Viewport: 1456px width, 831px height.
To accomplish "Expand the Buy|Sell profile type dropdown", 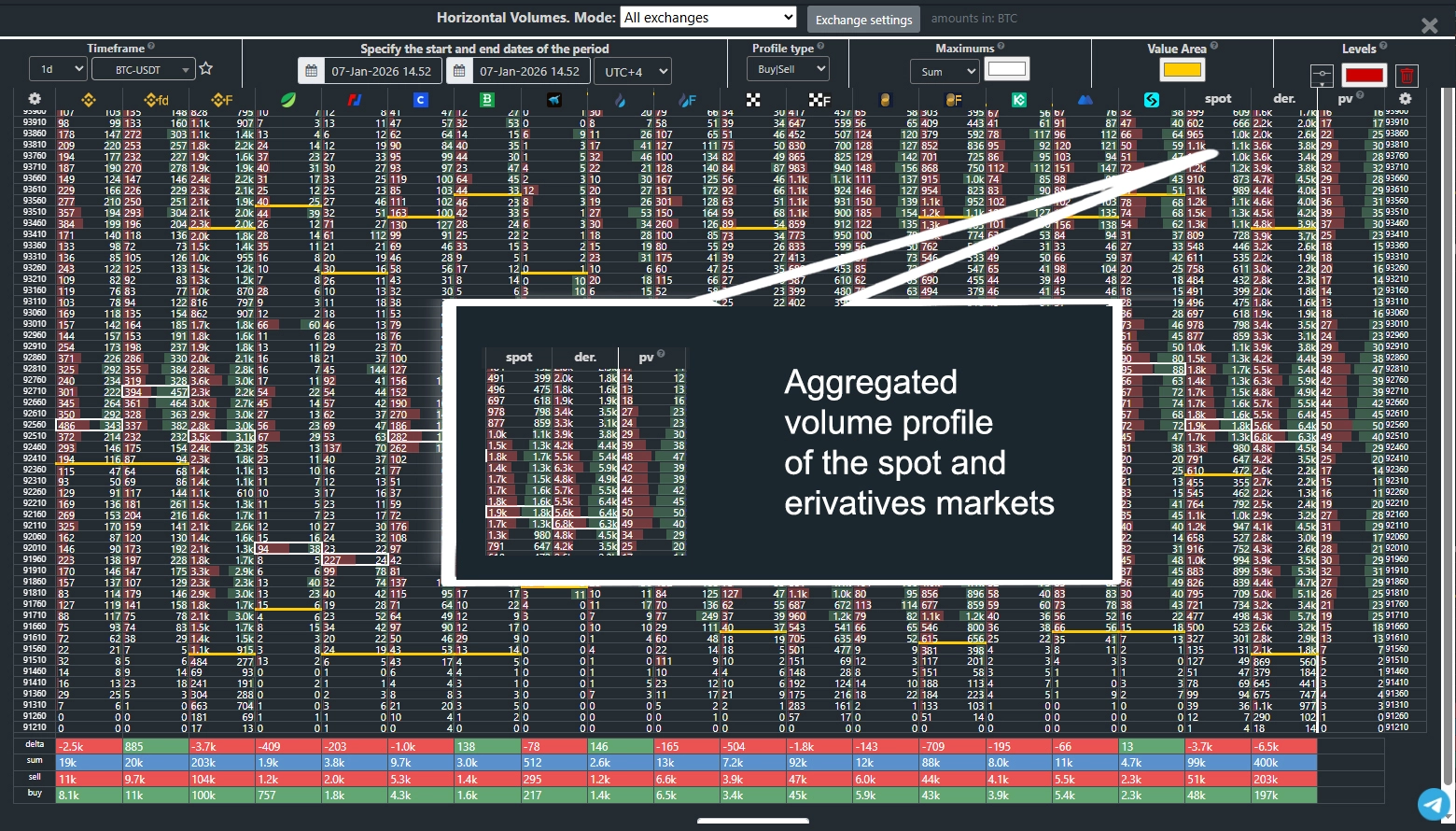I will pos(787,69).
